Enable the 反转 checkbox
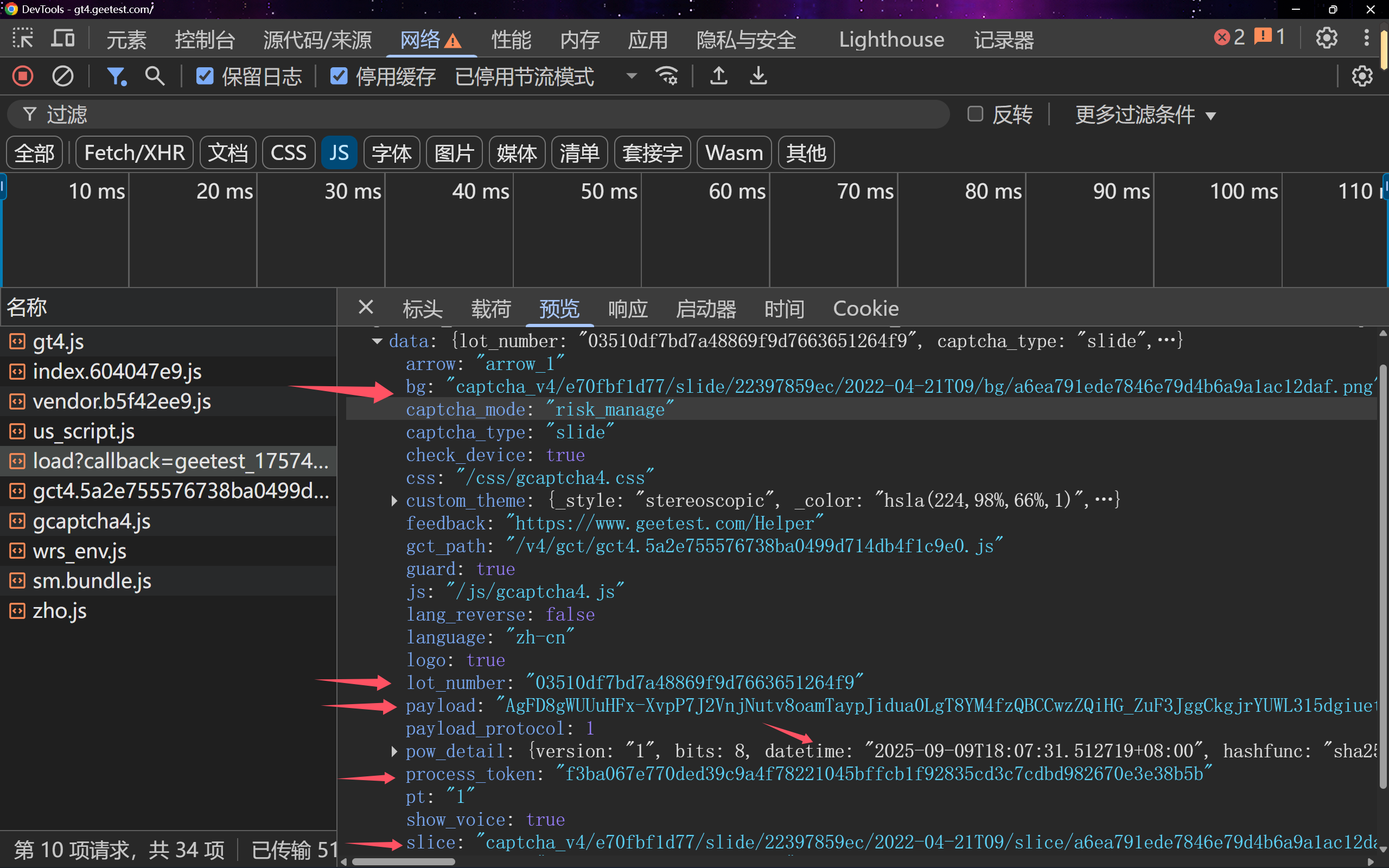Screen dimensions: 1389x868 click(975, 114)
